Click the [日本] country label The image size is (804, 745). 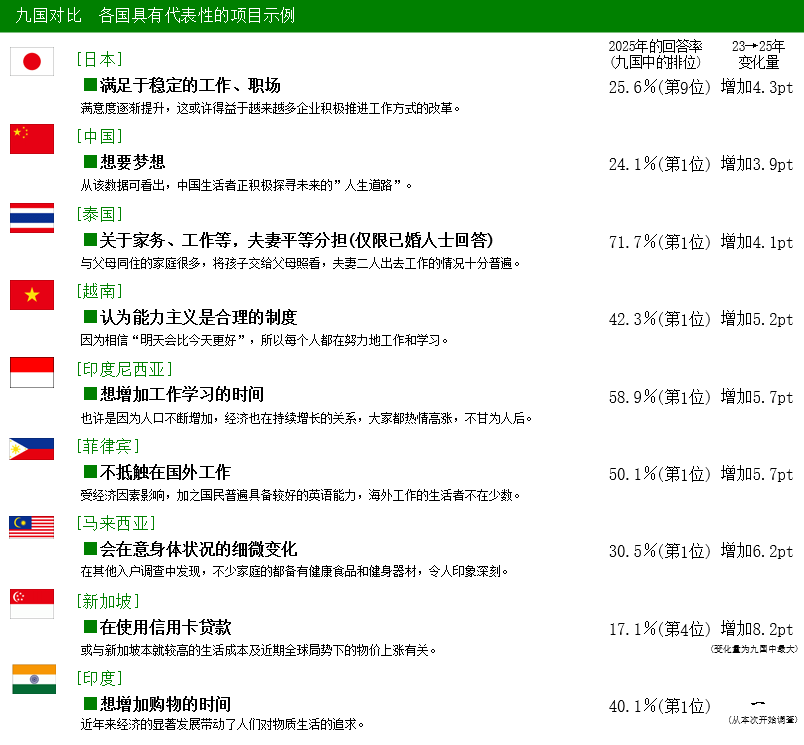pos(100,59)
